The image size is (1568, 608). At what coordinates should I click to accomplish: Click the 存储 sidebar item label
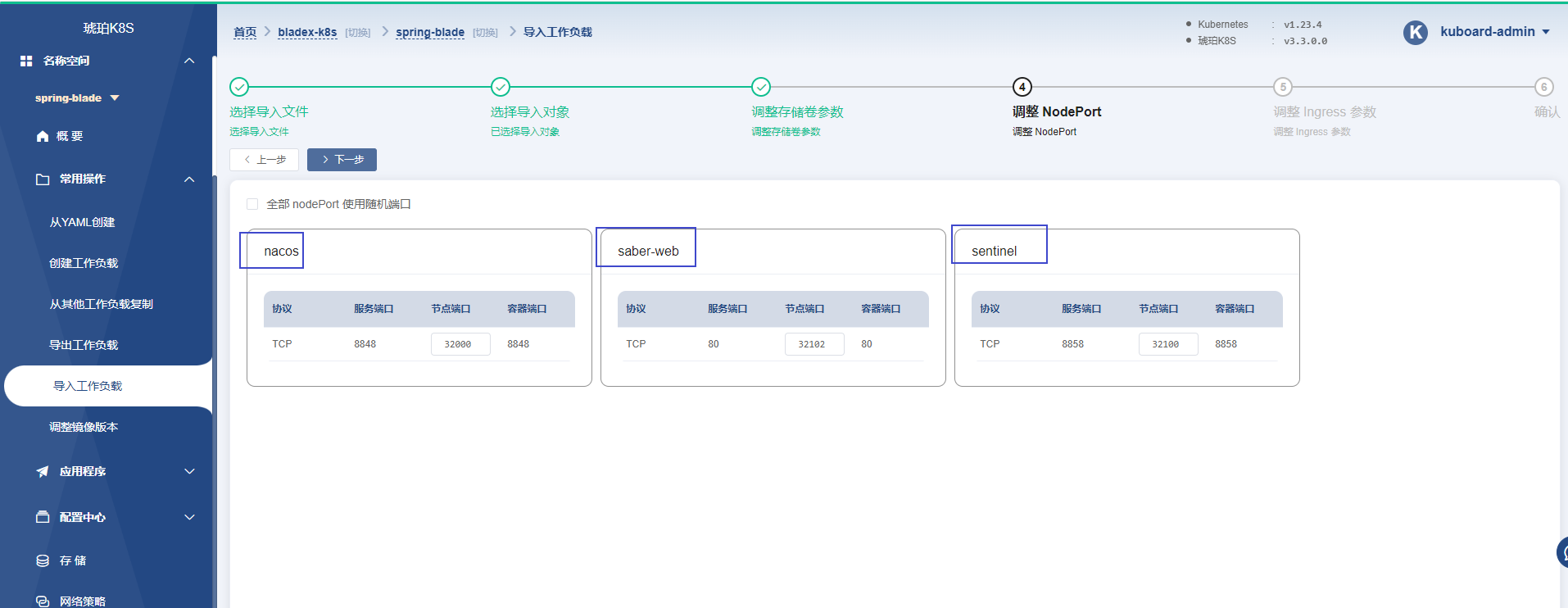point(73,560)
